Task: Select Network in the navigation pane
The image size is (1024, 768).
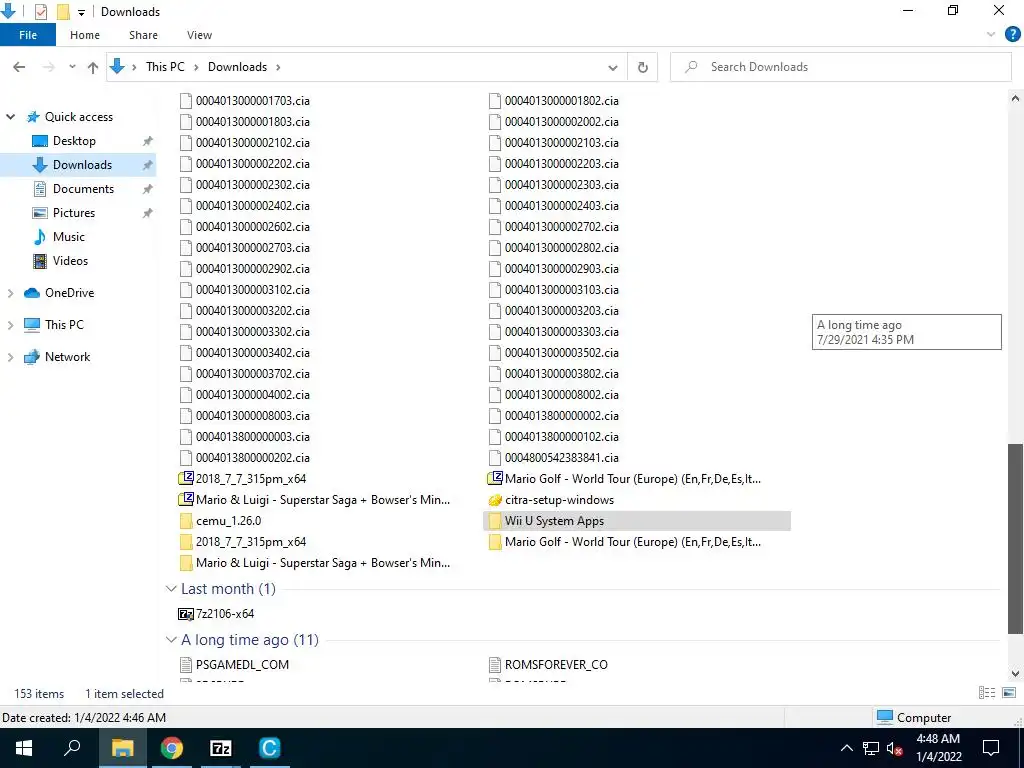Action: pyautogui.click(x=67, y=357)
